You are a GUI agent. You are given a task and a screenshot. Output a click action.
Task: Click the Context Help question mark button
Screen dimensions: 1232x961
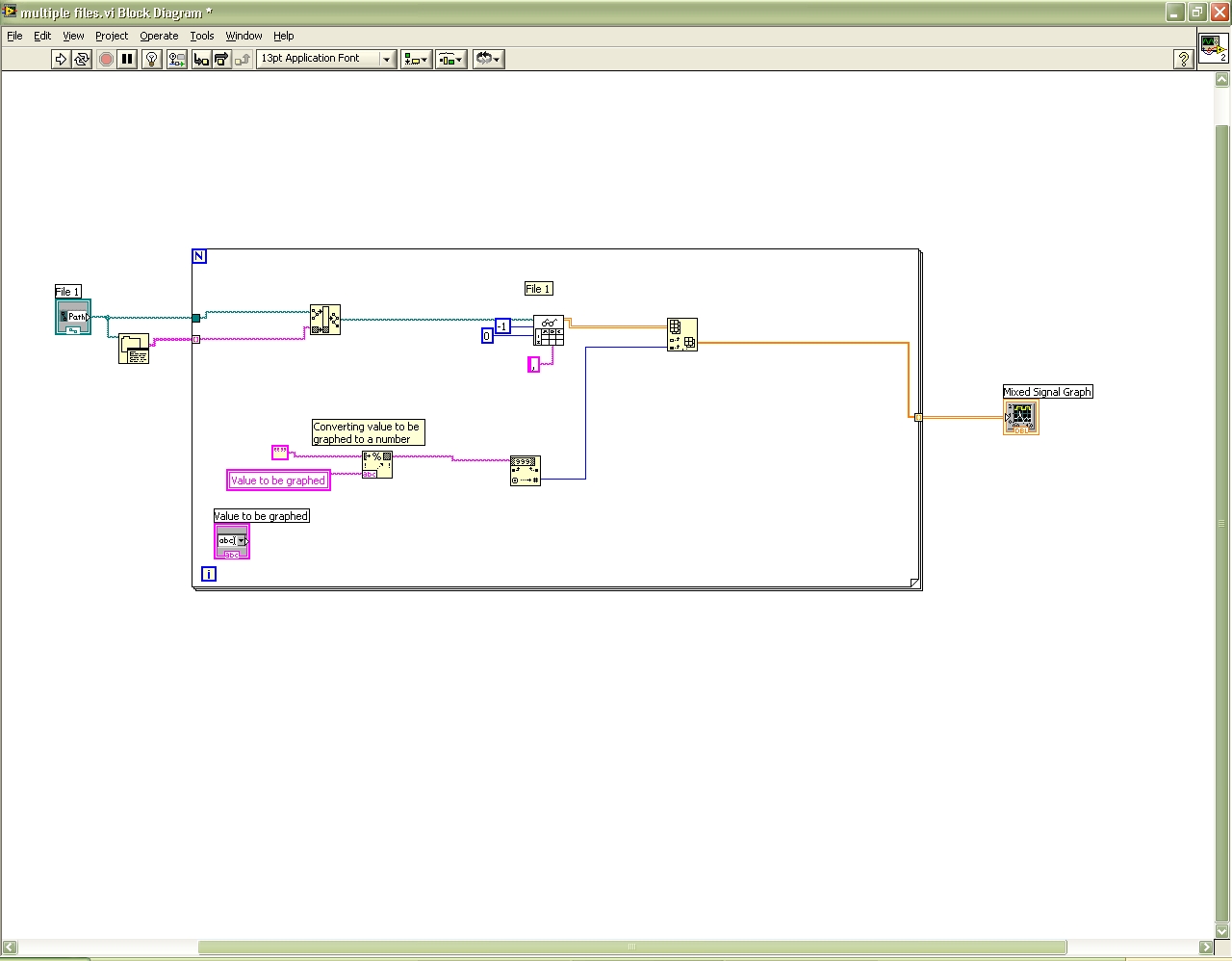click(1184, 59)
